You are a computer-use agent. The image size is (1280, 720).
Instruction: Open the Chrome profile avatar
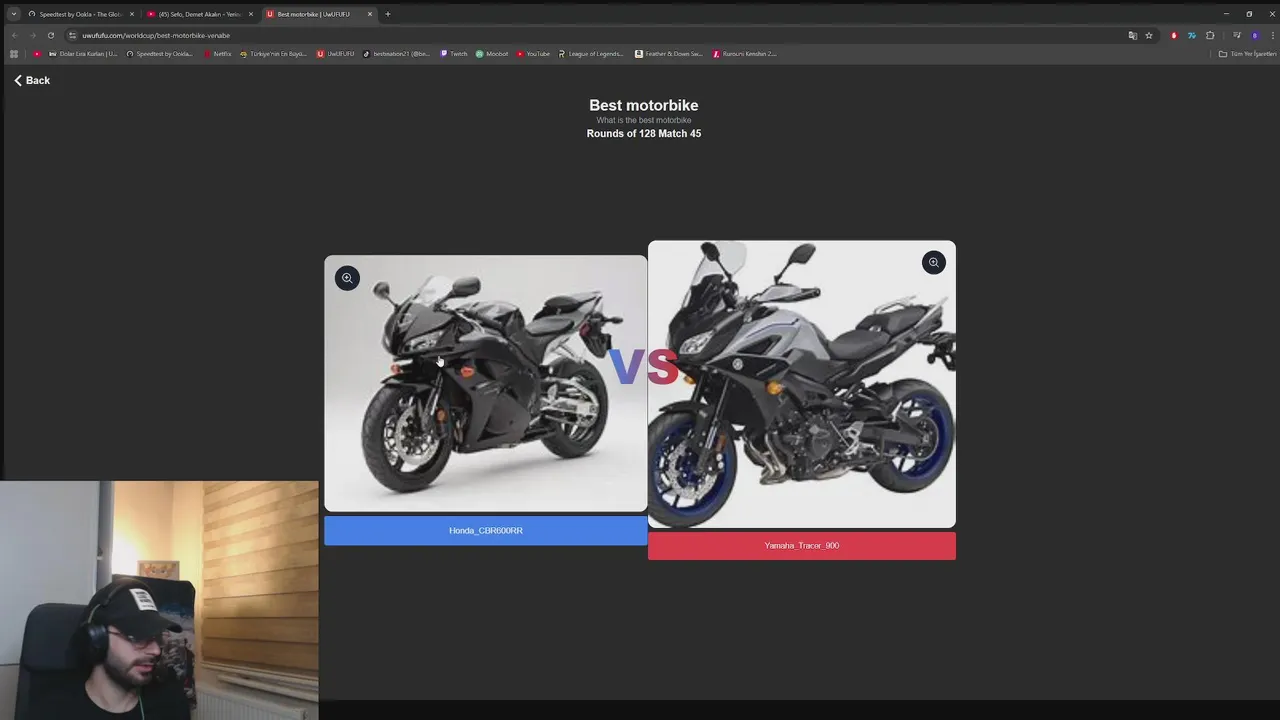click(x=1255, y=35)
